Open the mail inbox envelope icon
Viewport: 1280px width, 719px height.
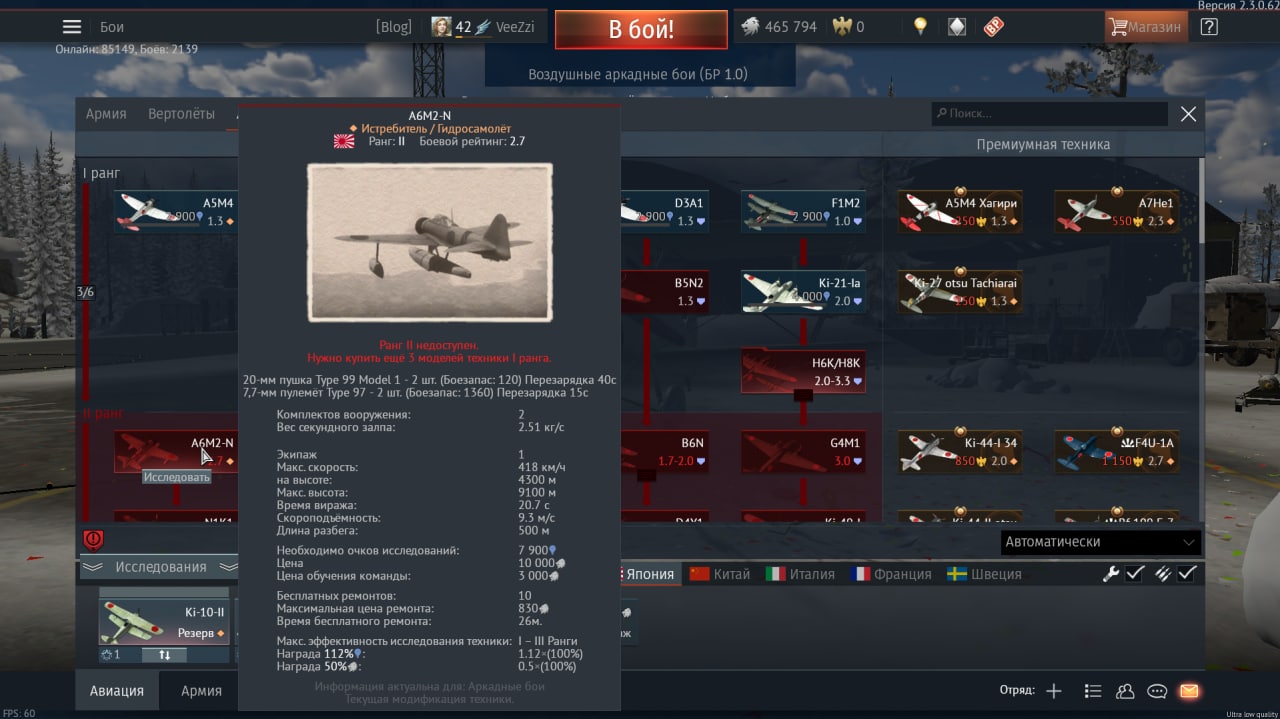coord(1188,691)
